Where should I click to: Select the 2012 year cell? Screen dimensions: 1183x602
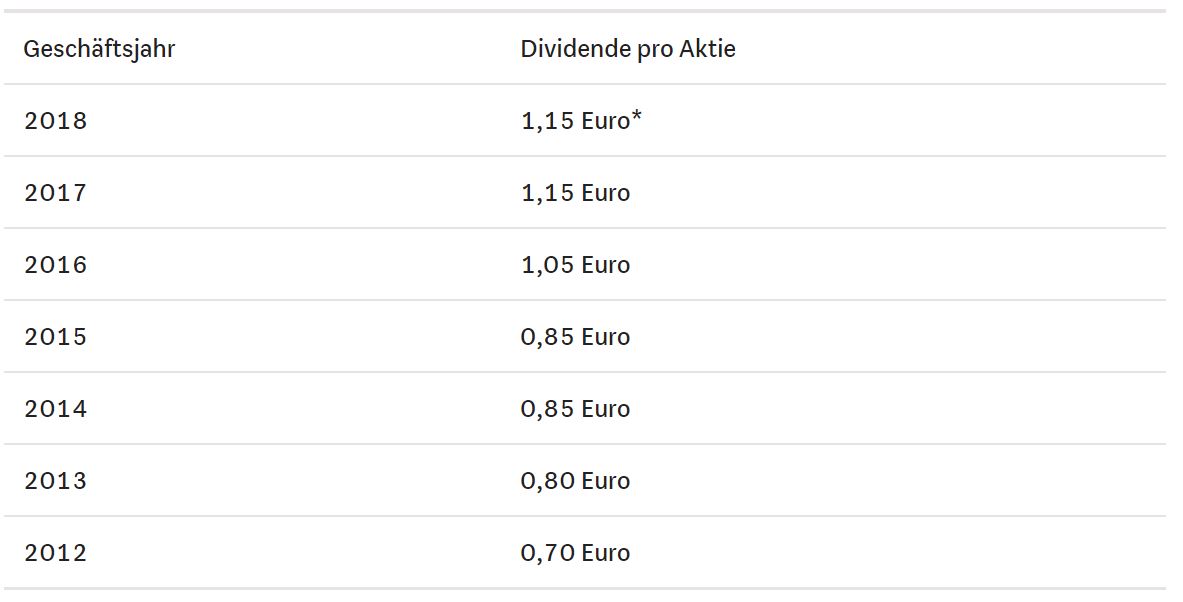coord(56,553)
